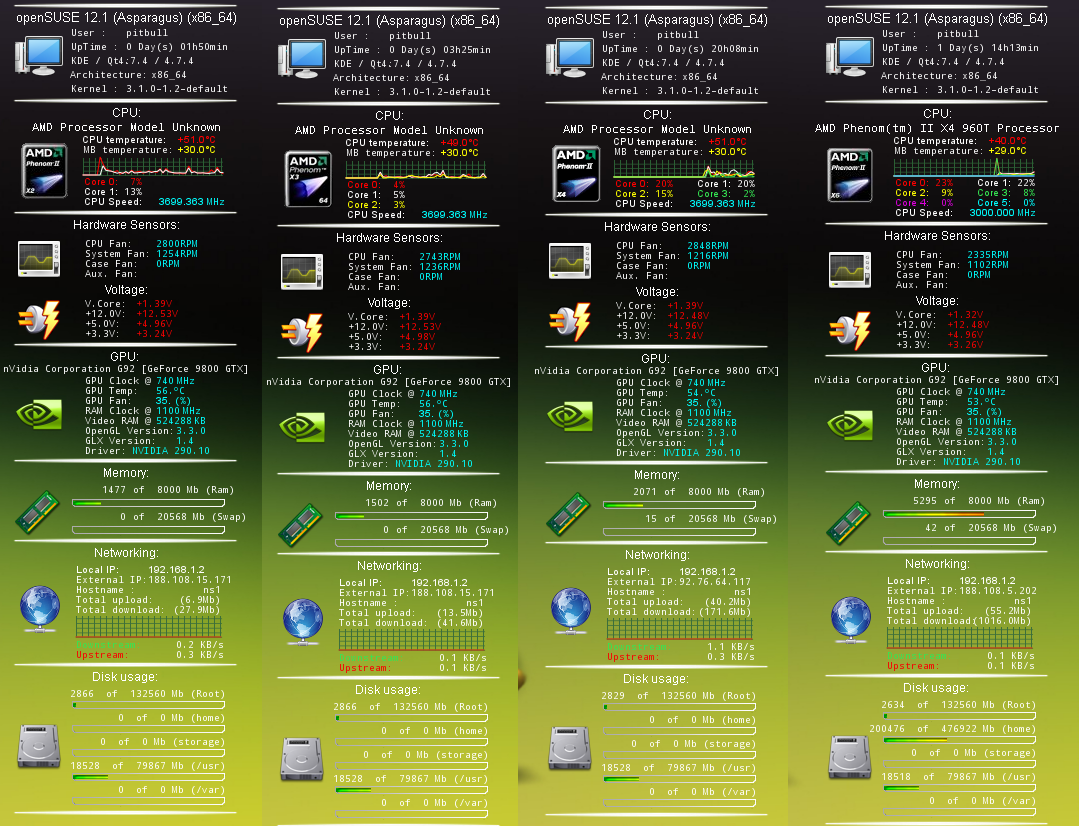
Task: Click computer icon beside UpTime 01h50min
Action: point(39,56)
